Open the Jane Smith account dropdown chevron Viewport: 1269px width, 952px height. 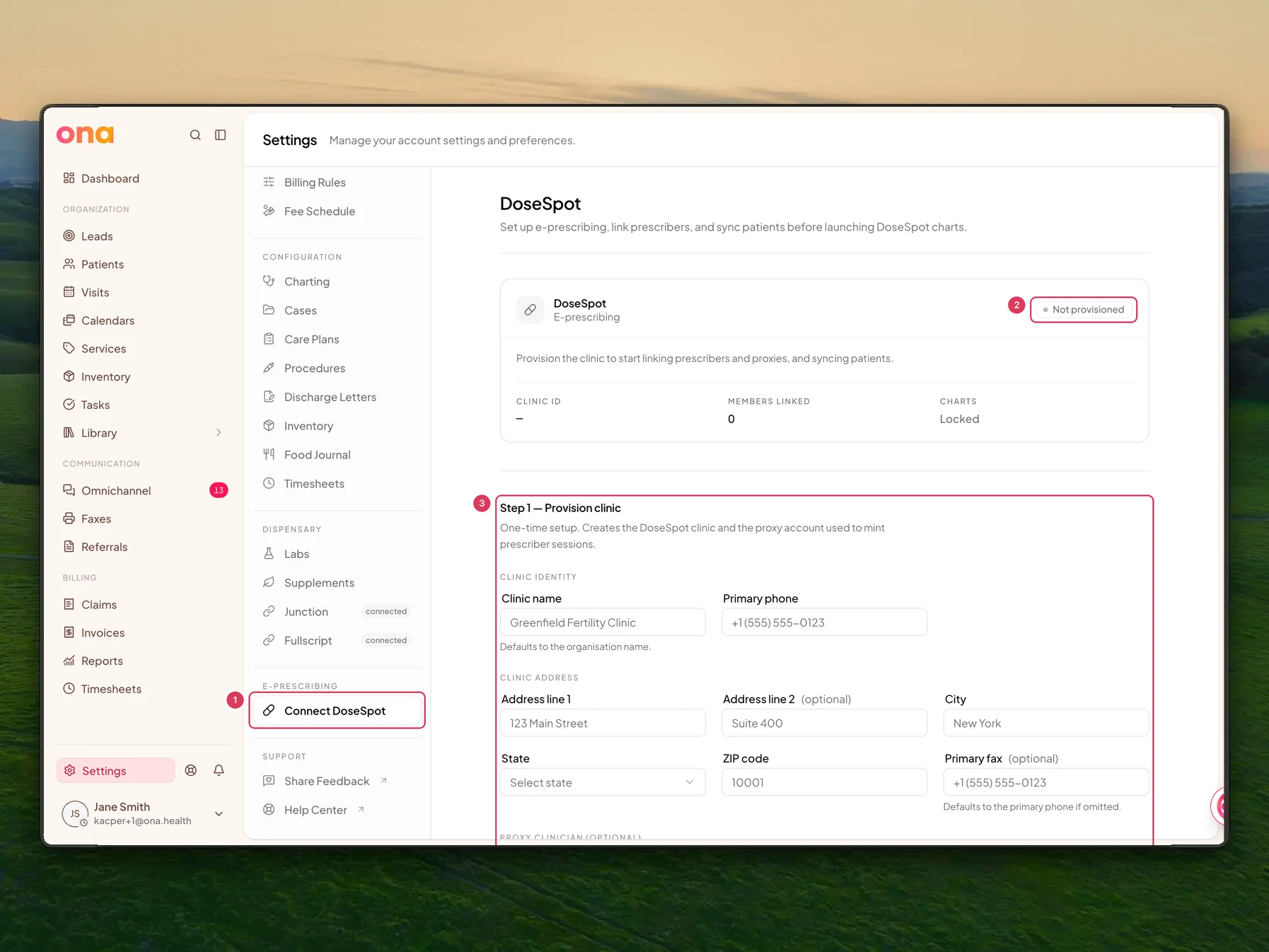pos(219,813)
